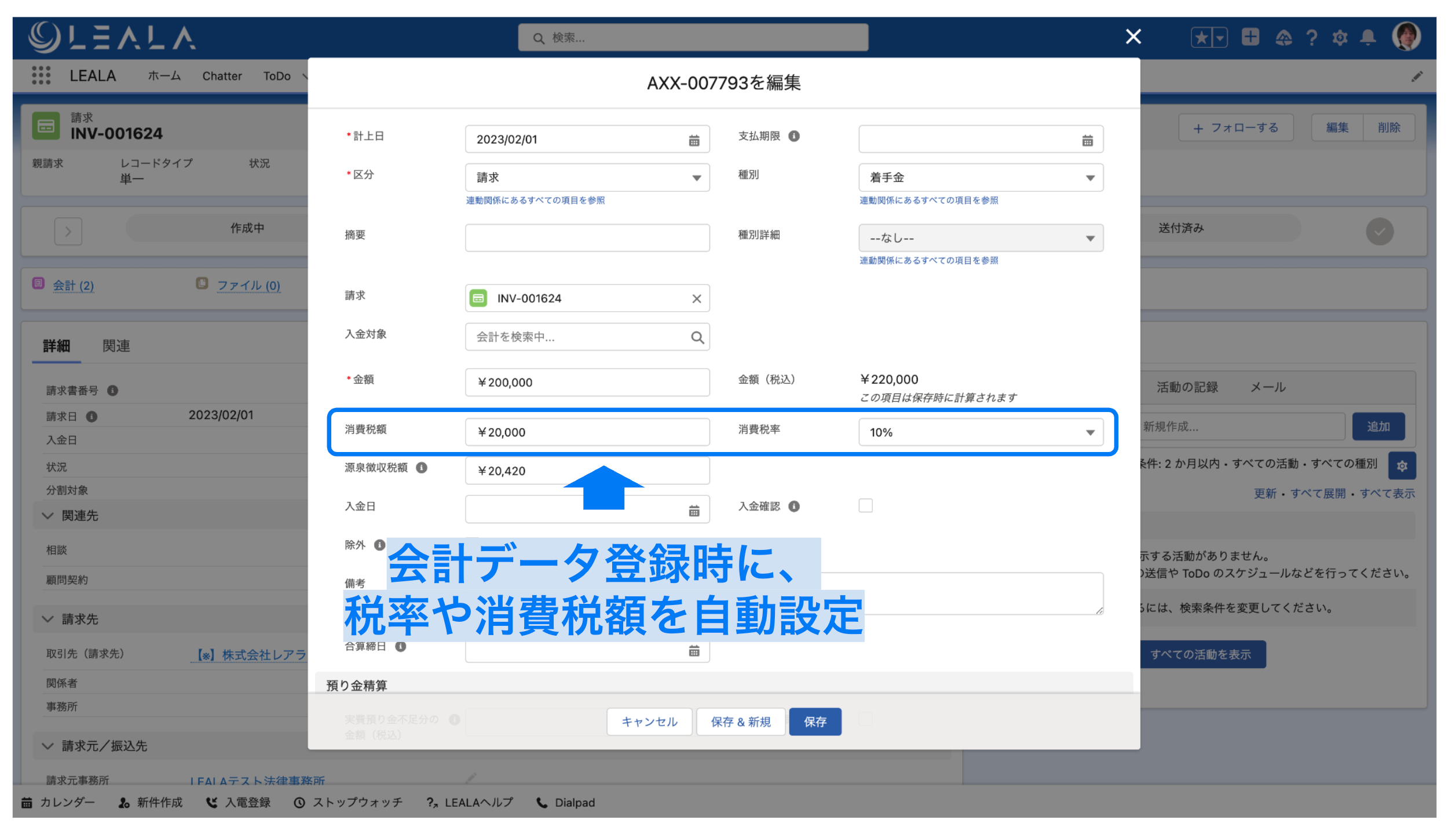Show info tooltip for 源泉徴収税額

pyautogui.click(x=422, y=468)
